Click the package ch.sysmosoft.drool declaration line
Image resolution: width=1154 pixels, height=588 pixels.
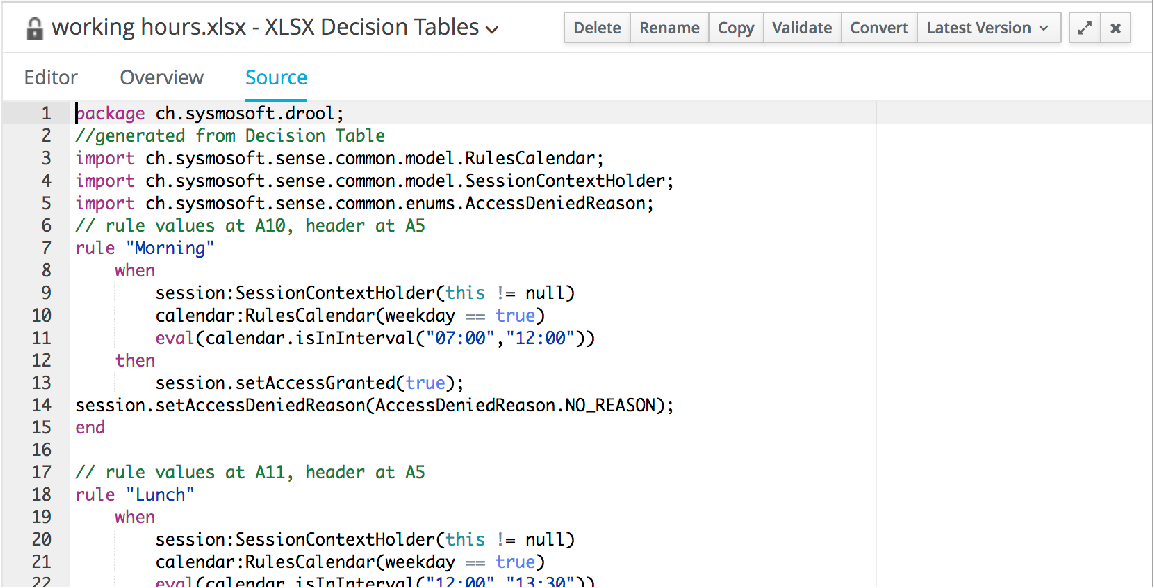[x=210, y=113]
